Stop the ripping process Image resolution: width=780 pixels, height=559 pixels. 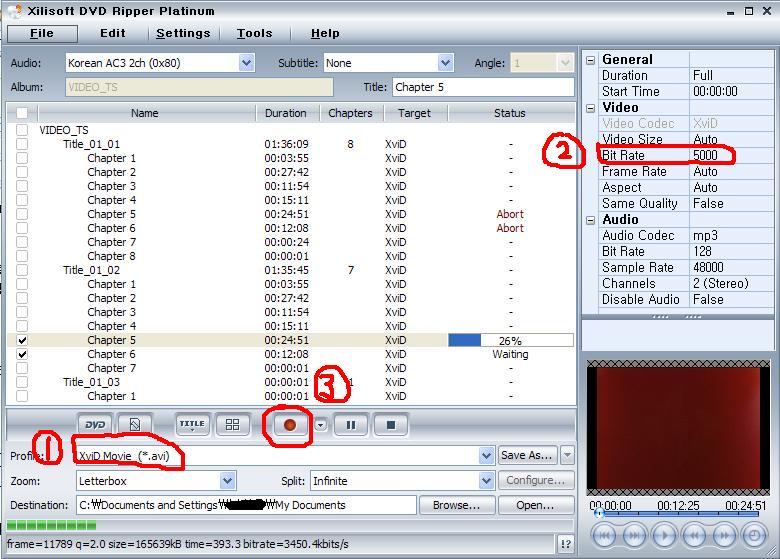tap(391, 425)
